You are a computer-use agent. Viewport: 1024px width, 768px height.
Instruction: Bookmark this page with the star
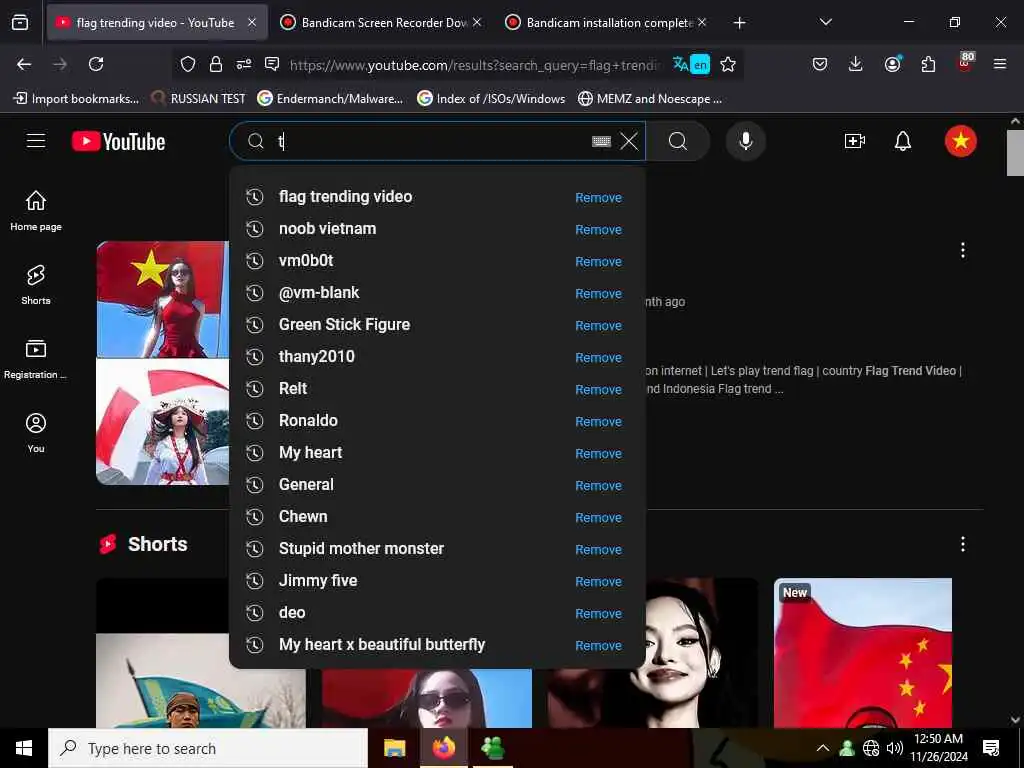[x=728, y=64]
